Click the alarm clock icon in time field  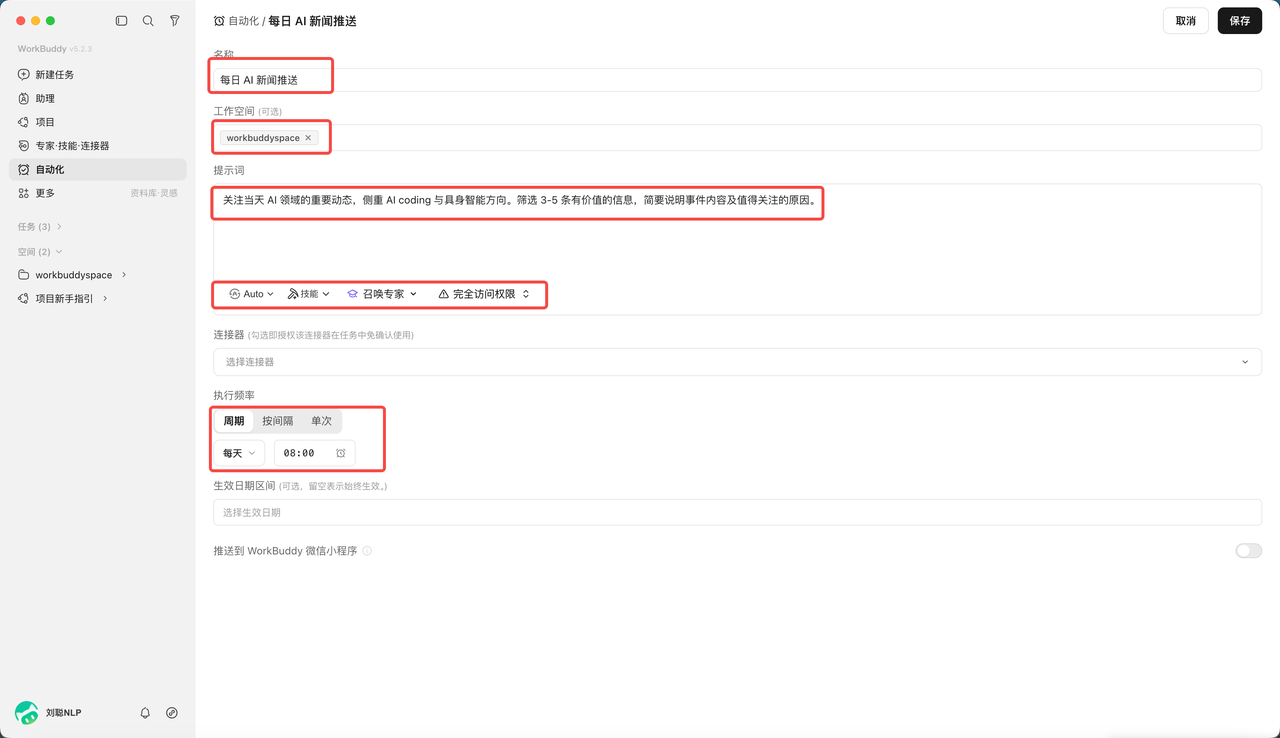click(x=341, y=453)
